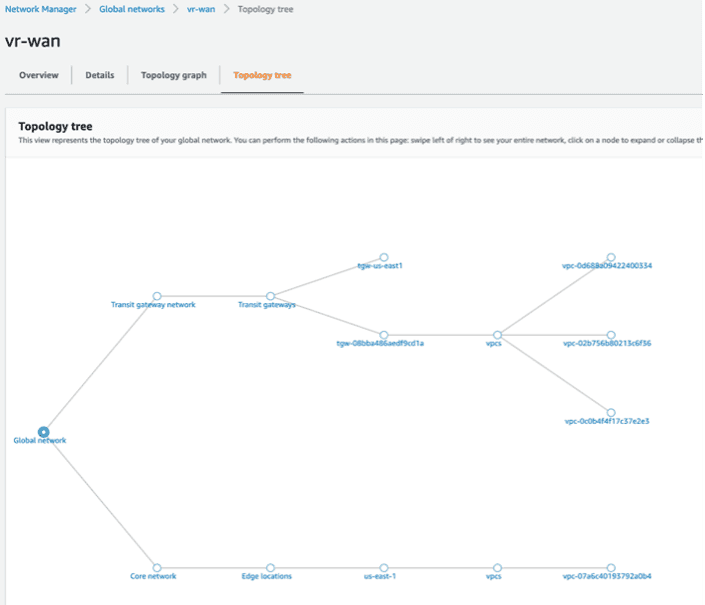Select the vpc-02b756b80213c6f36 node circle
This screenshot has width=705, height=605.
tap(611, 335)
